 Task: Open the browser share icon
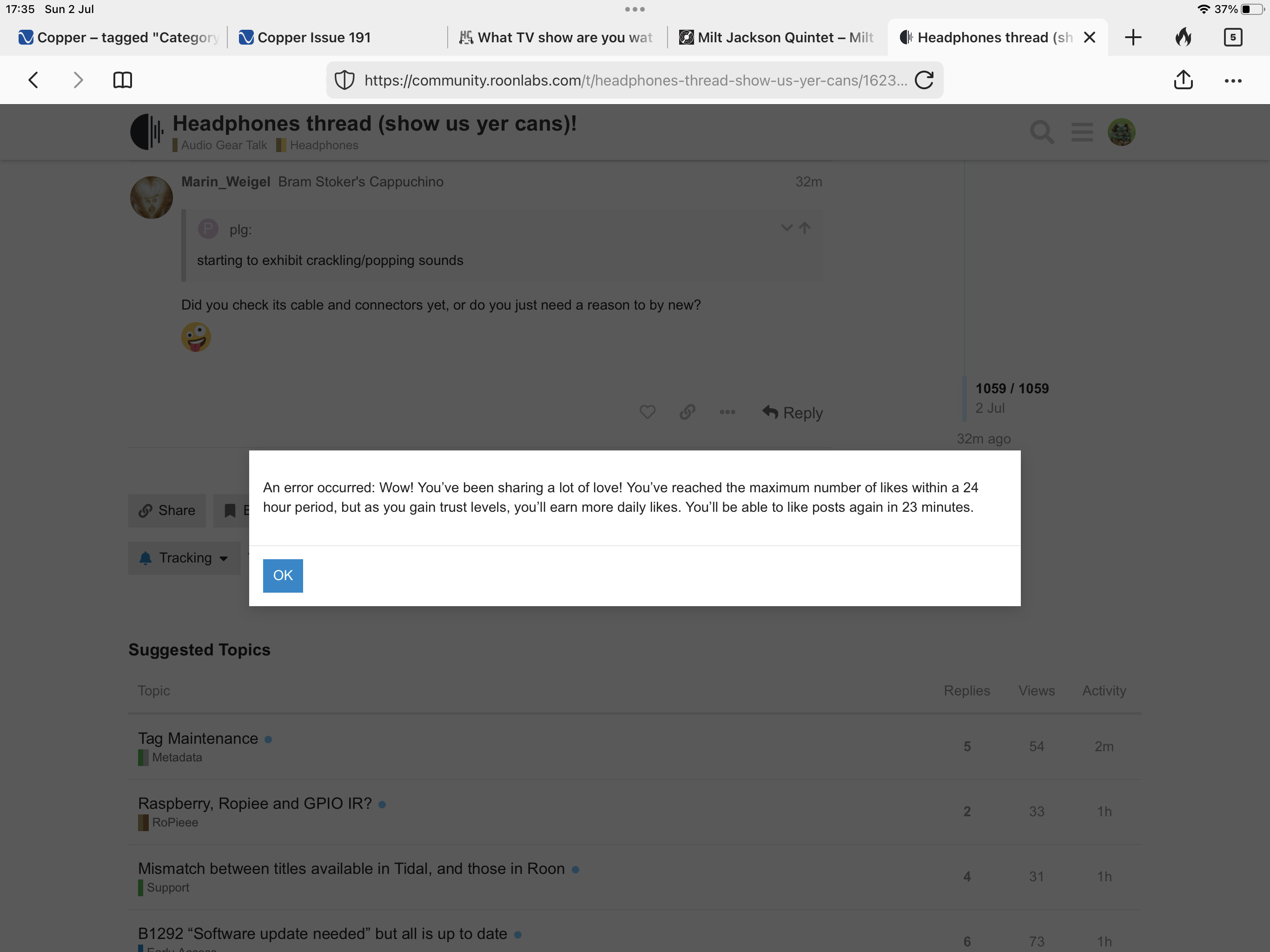click(x=1183, y=80)
